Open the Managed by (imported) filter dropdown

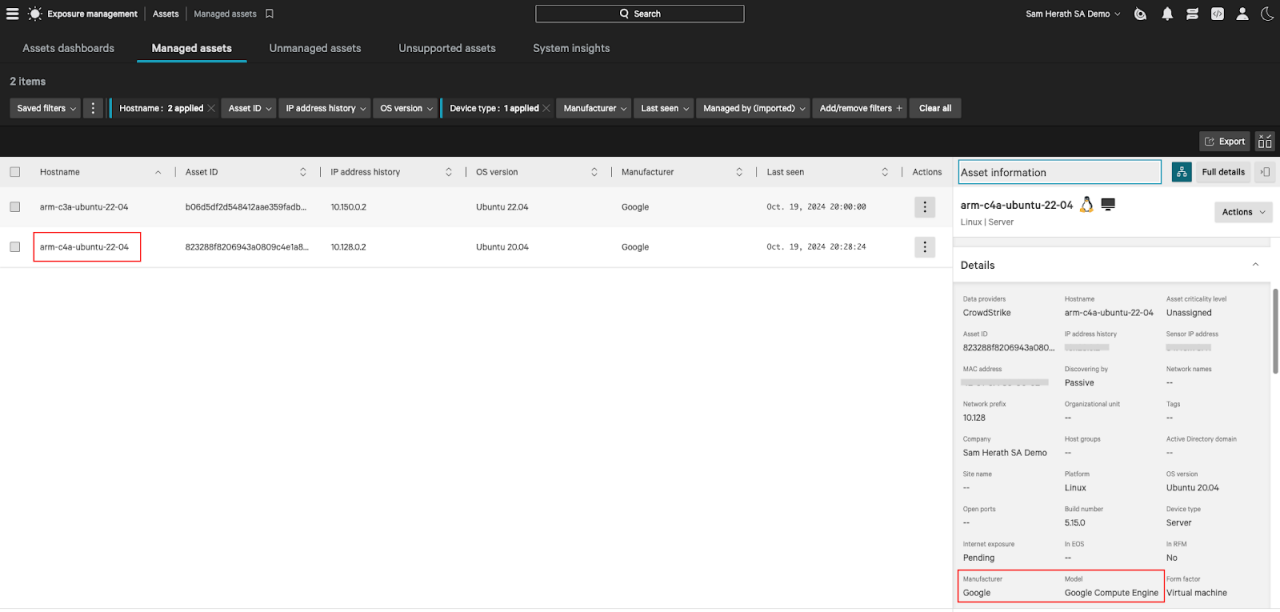(x=753, y=108)
